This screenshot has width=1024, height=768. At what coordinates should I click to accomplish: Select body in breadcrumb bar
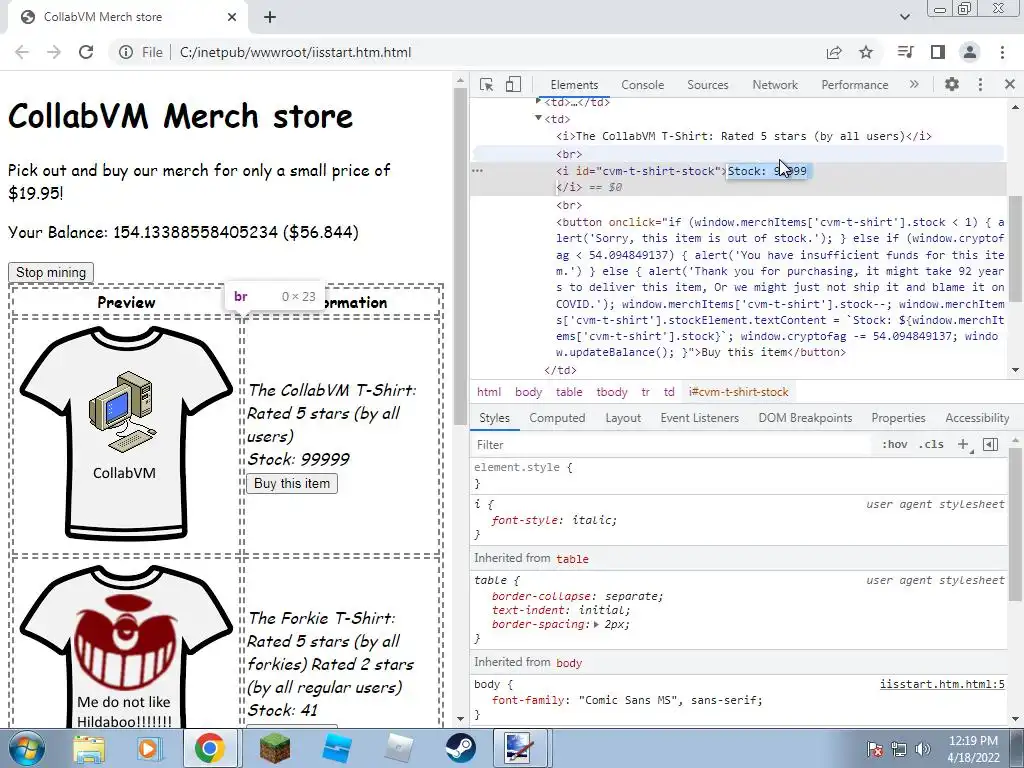(x=528, y=392)
